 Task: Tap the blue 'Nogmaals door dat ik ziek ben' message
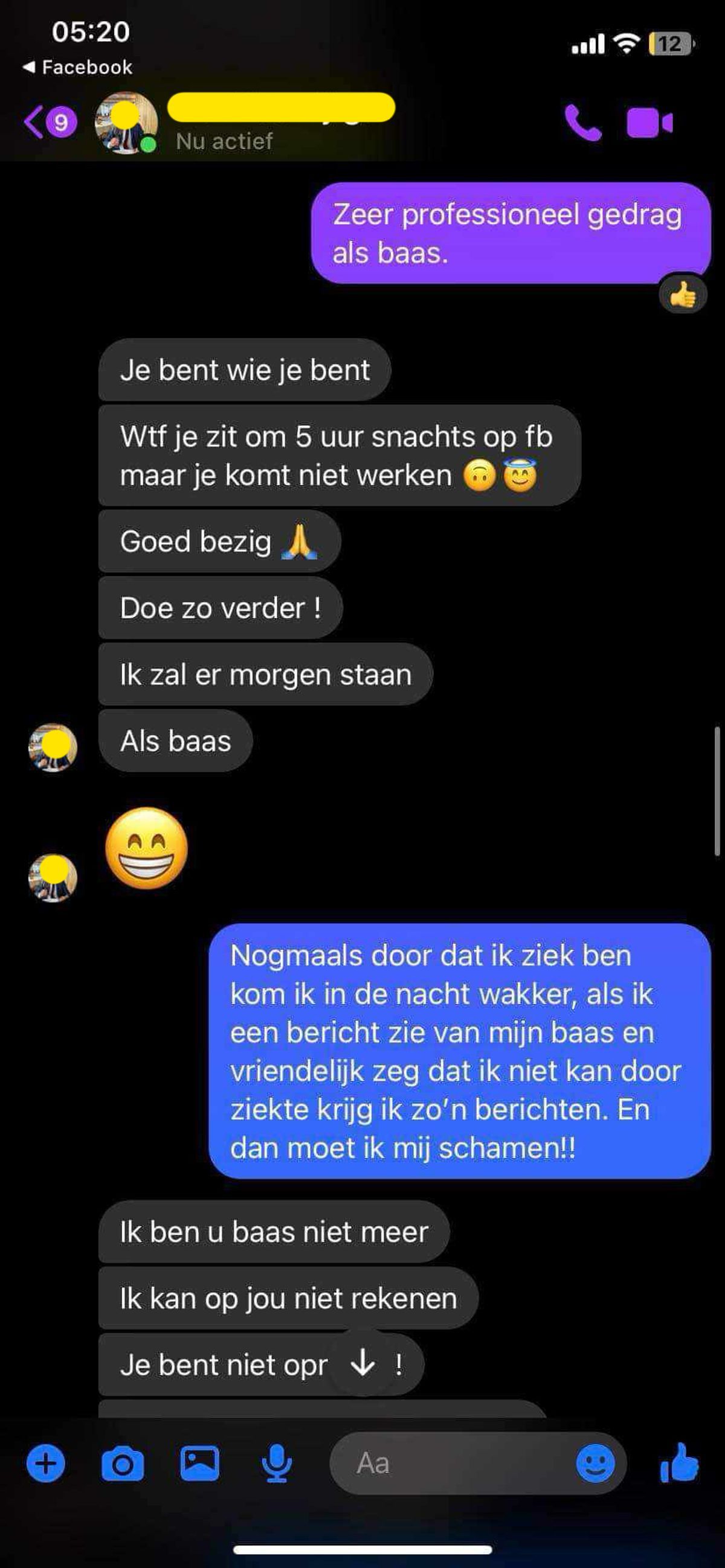click(x=459, y=1051)
